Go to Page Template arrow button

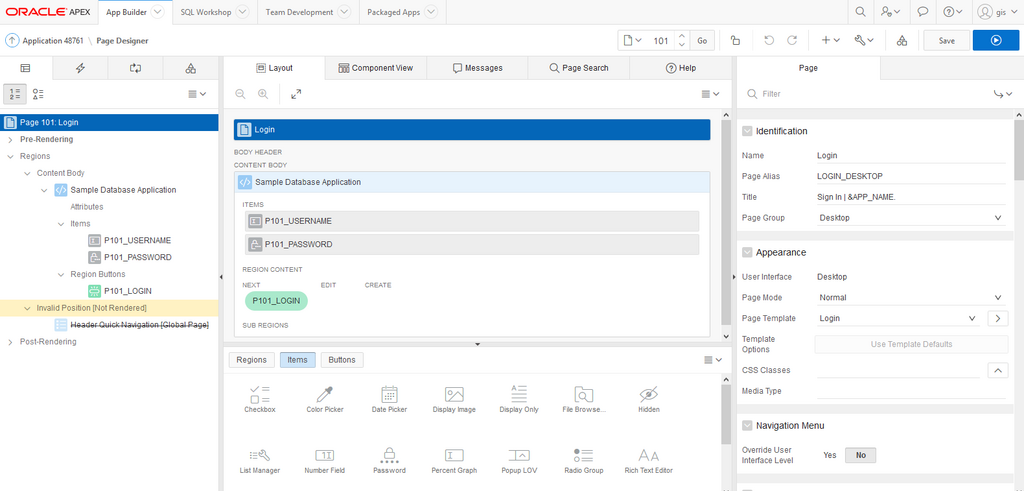(x=997, y=319)
